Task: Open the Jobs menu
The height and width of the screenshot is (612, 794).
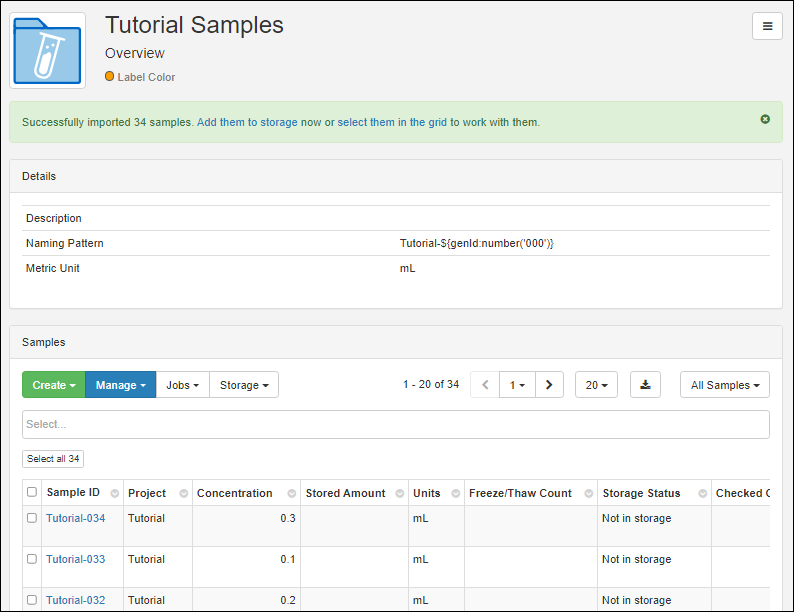Action: [x=182, y=385]
